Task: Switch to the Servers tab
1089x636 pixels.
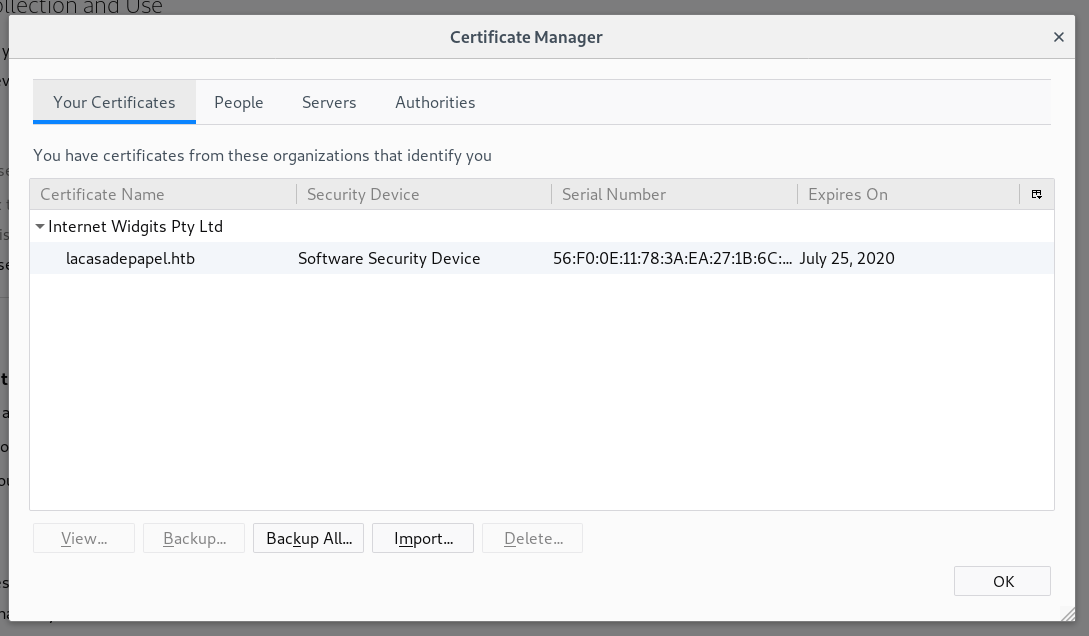Action: click(x=329, y=102)
